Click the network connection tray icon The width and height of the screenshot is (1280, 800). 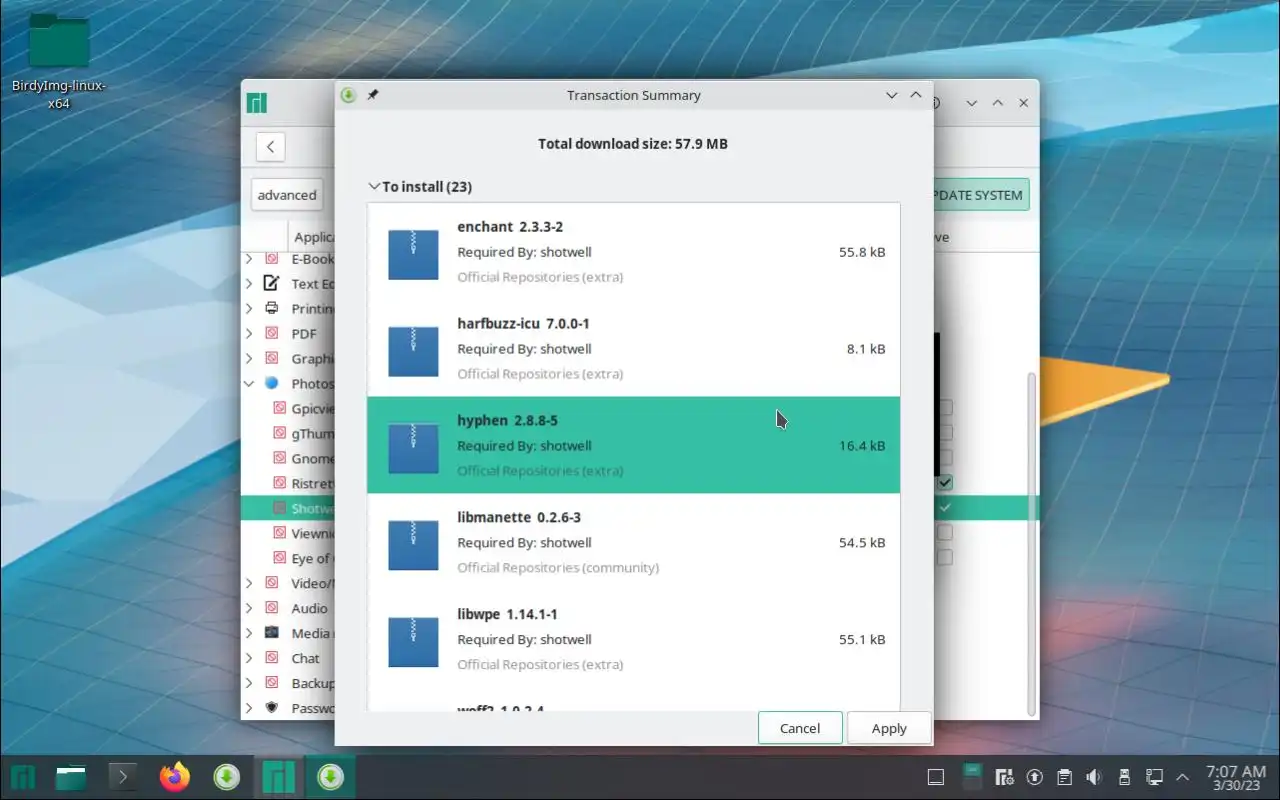pos(1154,777)
